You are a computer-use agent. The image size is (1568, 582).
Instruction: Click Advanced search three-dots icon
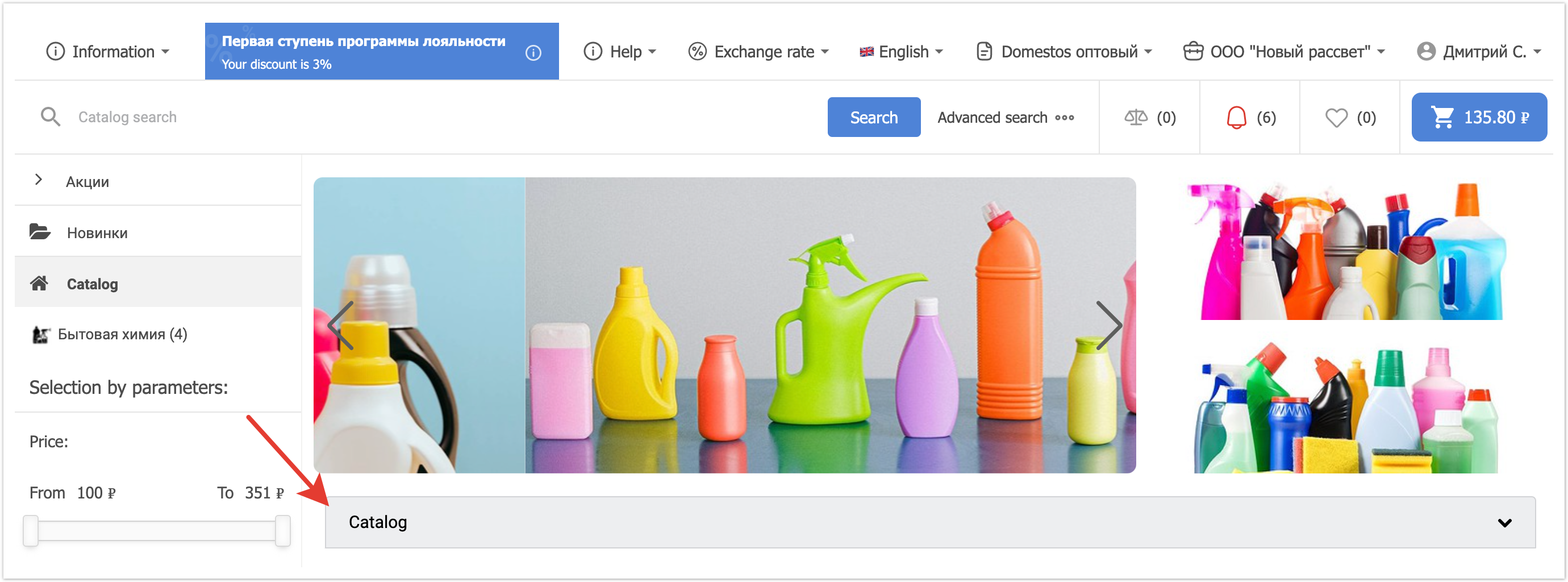click(1064, 118)
